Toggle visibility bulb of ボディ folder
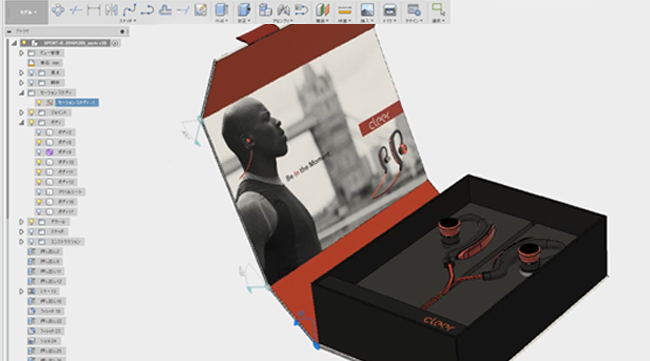This screenshot has height=361, width=650. (x=31, y=122)
